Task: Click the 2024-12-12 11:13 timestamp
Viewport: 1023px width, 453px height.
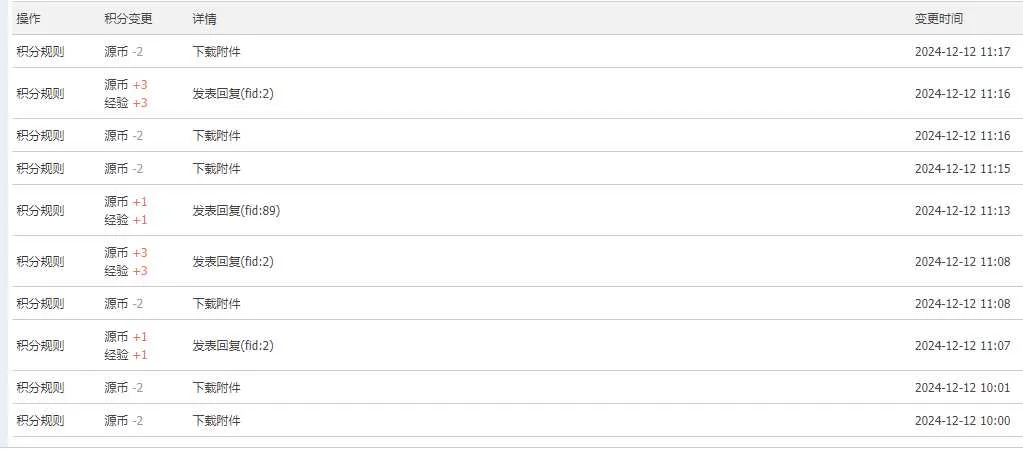Action: tap(962, 210)
